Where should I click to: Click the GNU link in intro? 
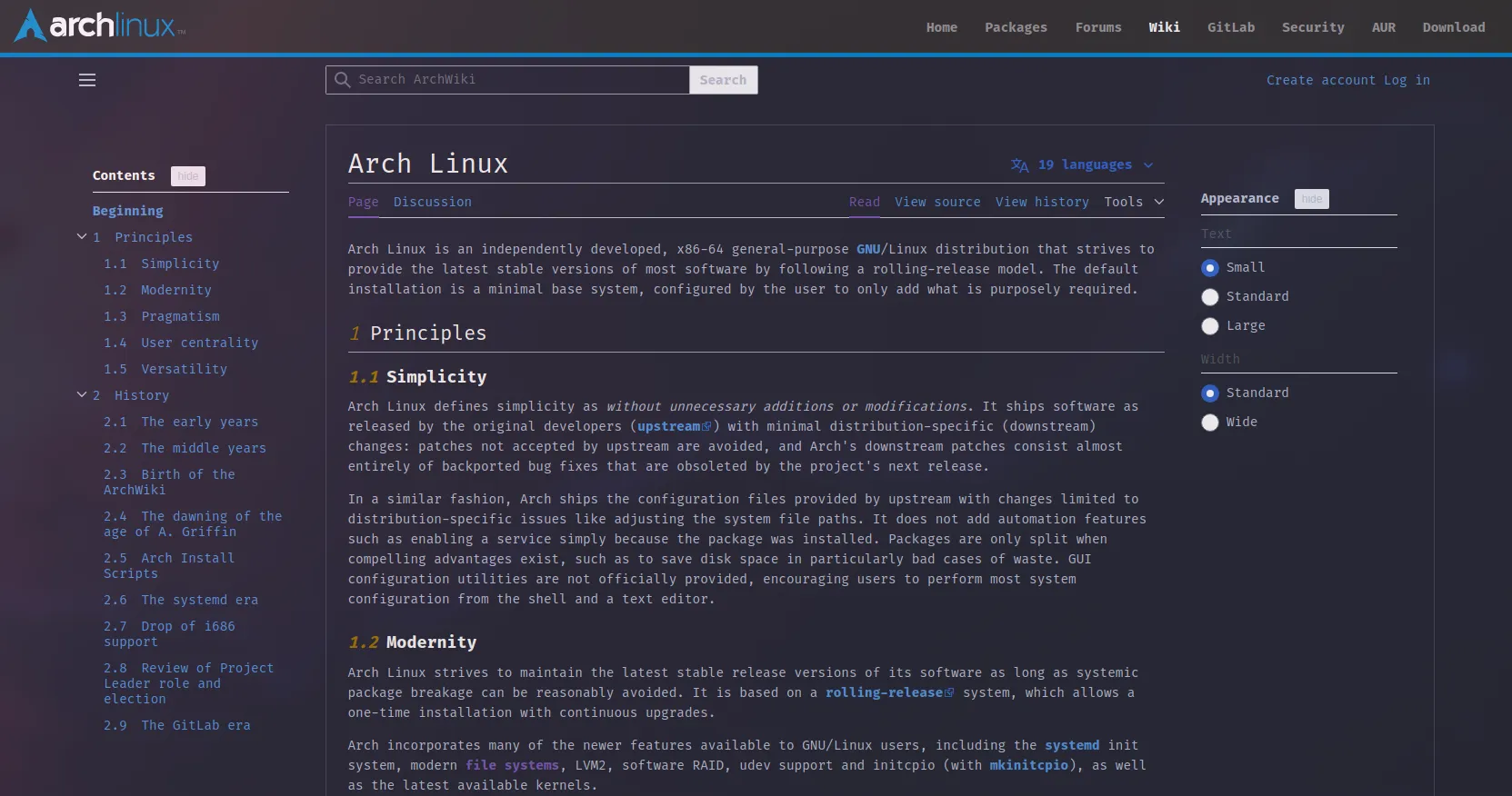[868, 249]
